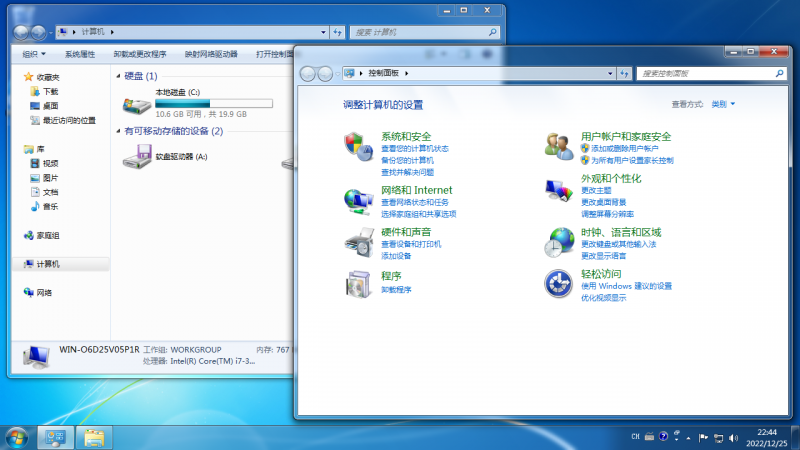Open 查看您的计算机状态 link
This screenshot has width=800, height=450.
[415, 148]
